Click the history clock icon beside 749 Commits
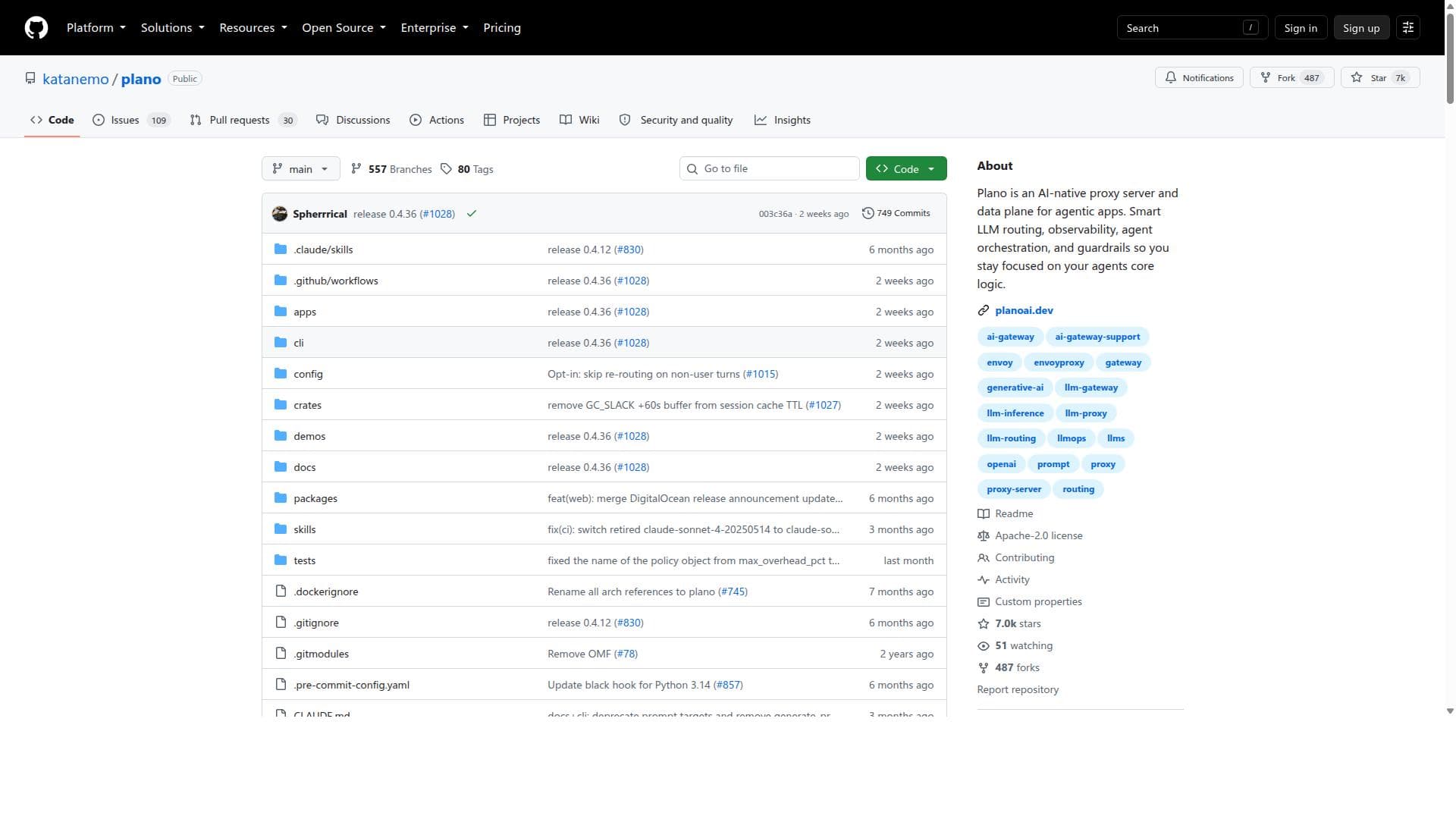The width and height of the screenshot is (1456, 819). 868,214
